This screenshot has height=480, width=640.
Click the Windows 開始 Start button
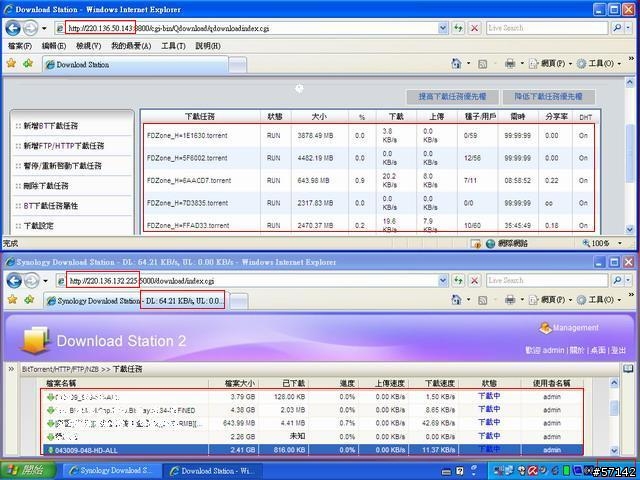tap(28, 470)
